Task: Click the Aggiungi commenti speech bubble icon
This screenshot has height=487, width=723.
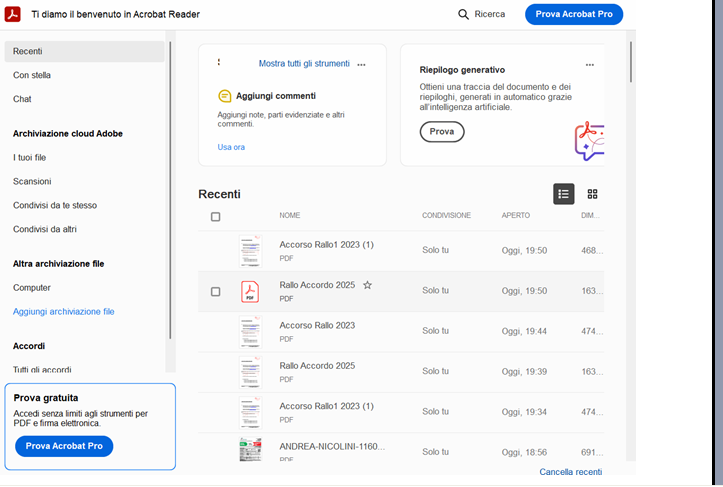Action: coord(225,96)
